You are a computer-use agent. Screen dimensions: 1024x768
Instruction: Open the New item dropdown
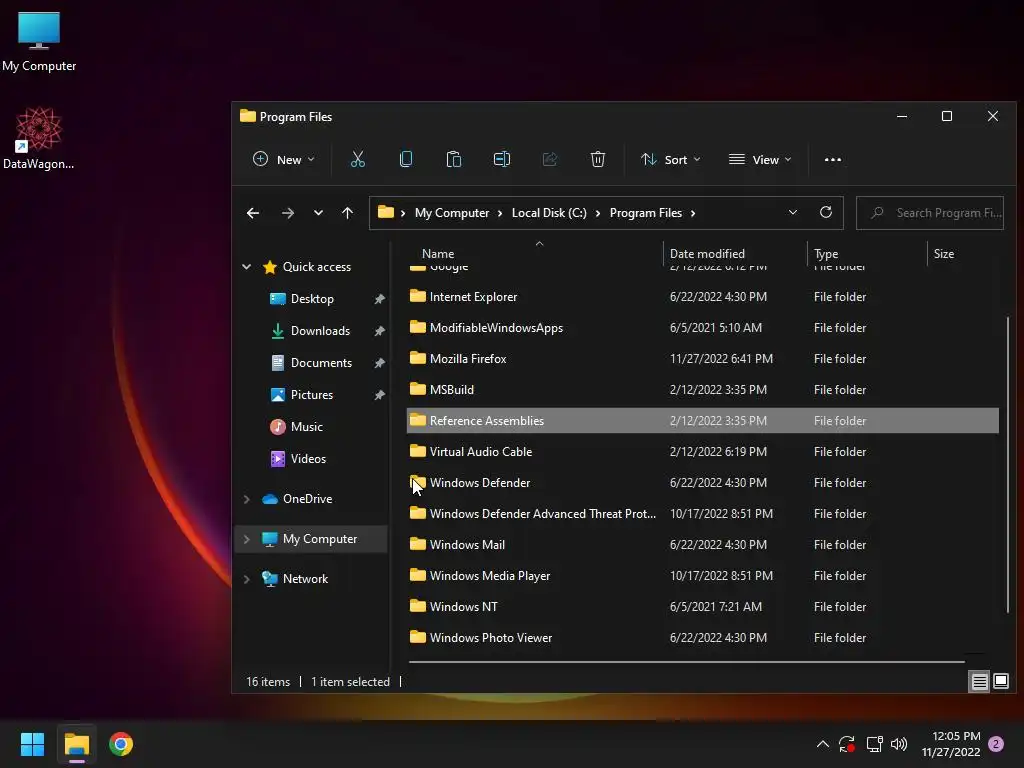[x=284, y=159]
